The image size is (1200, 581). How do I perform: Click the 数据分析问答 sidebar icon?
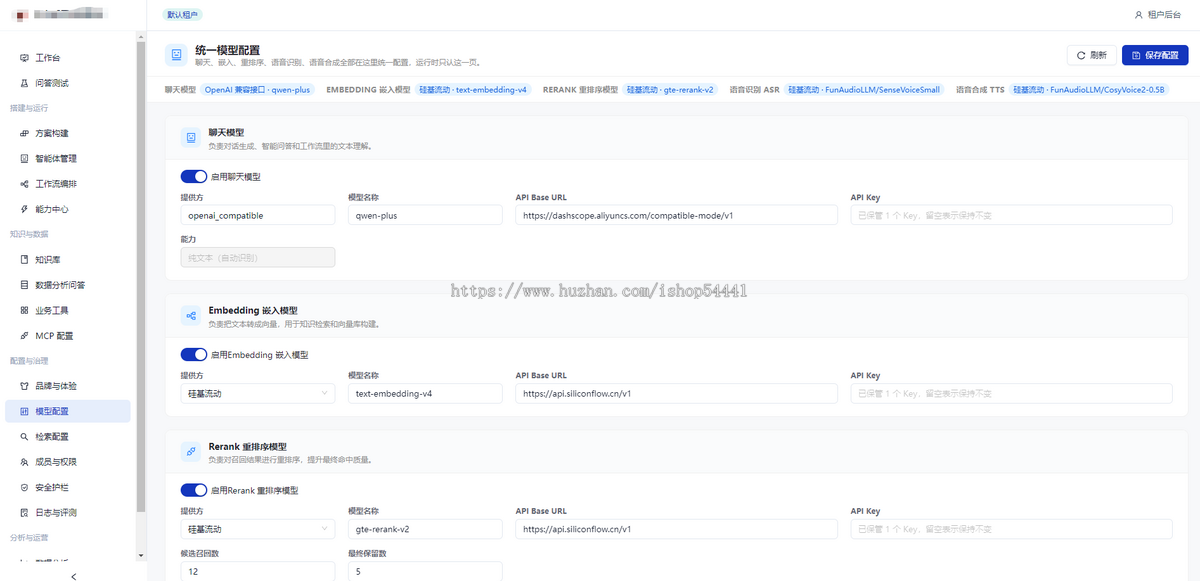(25, 285)
